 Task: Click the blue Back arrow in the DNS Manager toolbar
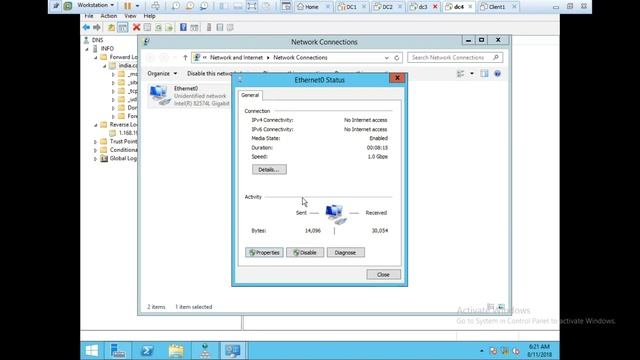86,27
